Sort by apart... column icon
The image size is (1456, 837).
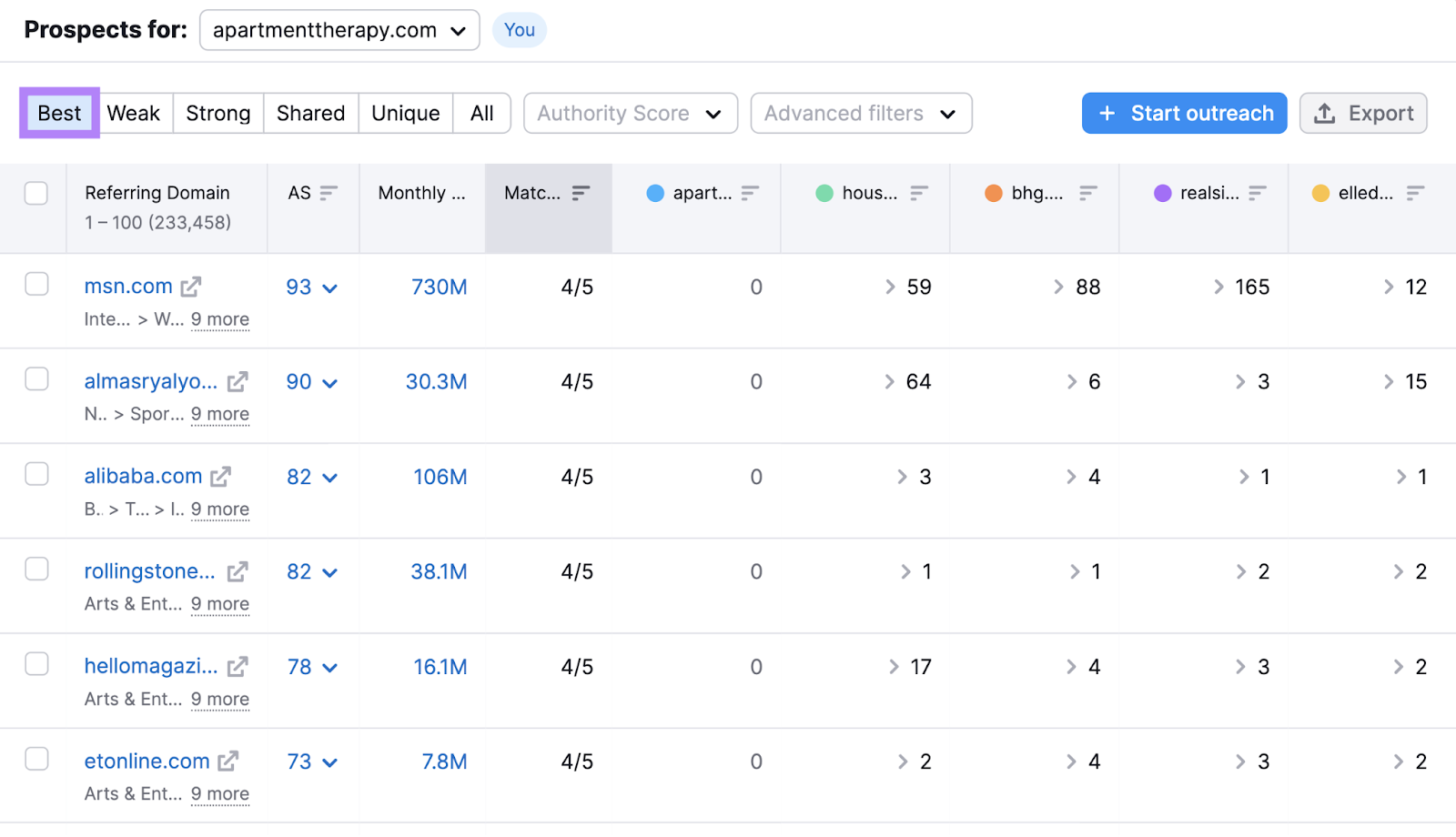pyautogui.click(x=750, y=193)
